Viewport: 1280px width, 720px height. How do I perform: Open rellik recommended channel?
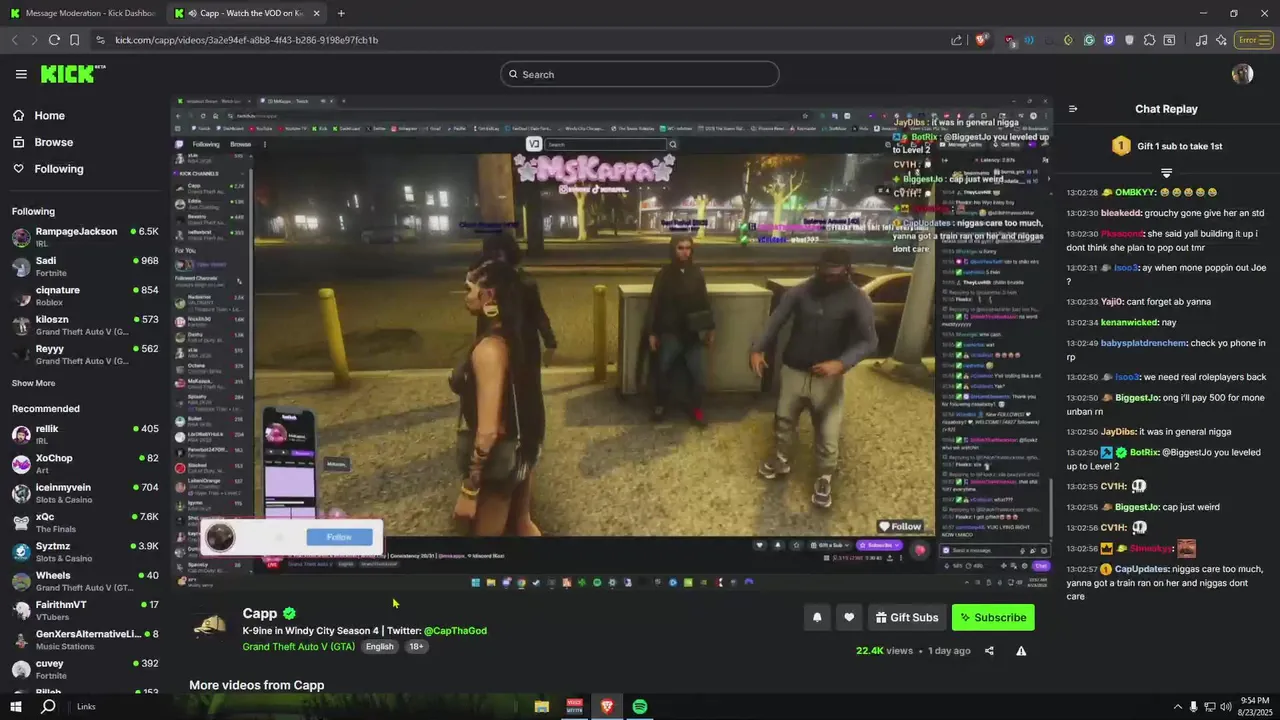(x=85, y=434)
